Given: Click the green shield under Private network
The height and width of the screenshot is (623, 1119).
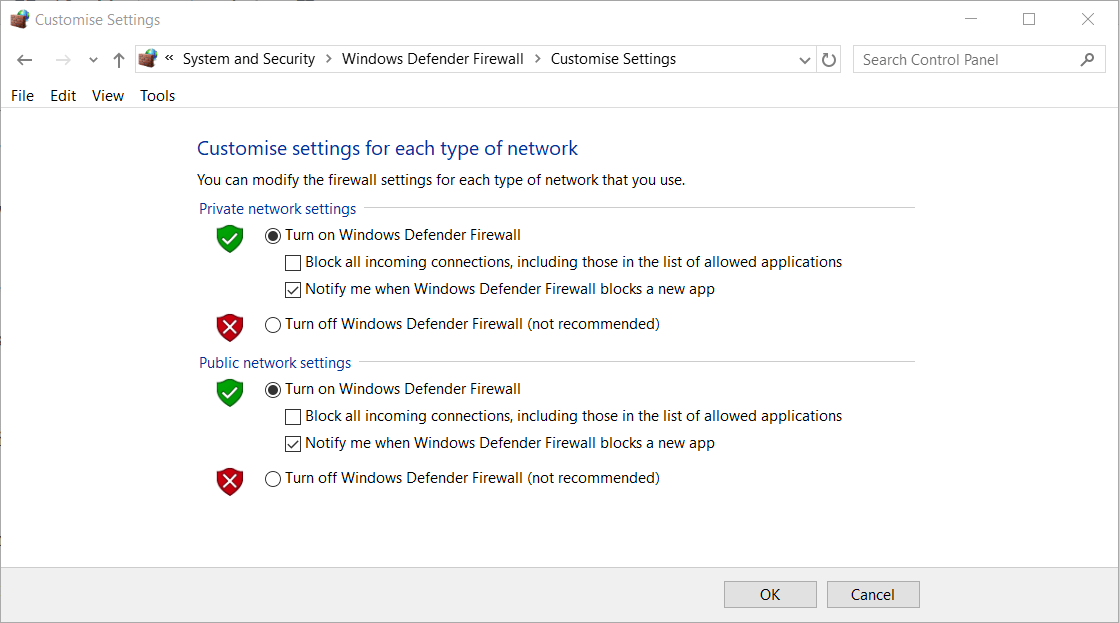Looking at the screenshot, I should pyautogui.click(x=230, y=238).
